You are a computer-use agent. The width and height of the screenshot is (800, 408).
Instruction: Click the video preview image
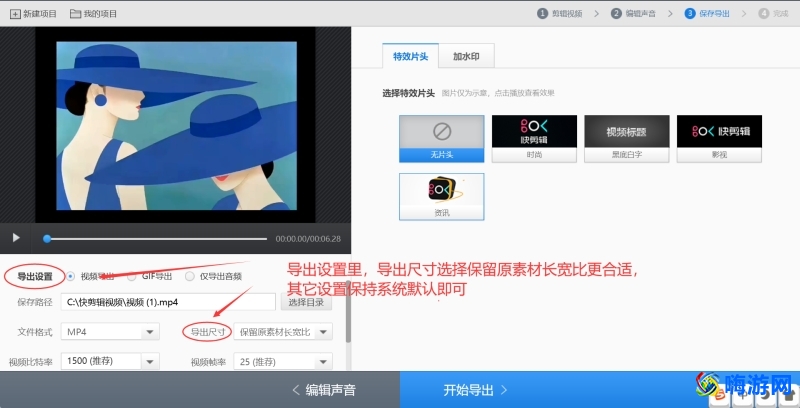tap(177, 125)
